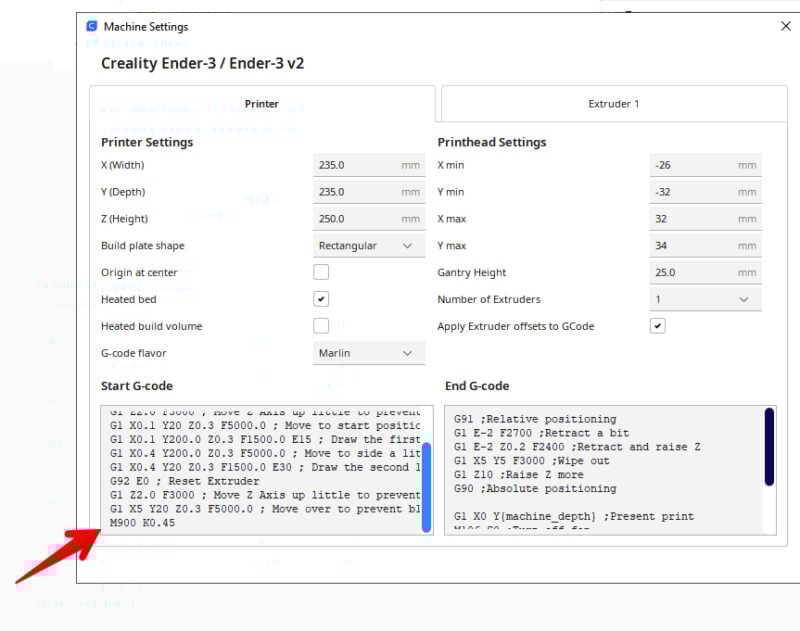Click the X min printhead field
Screen dimensions: 800x631
(x=706, y=165)
